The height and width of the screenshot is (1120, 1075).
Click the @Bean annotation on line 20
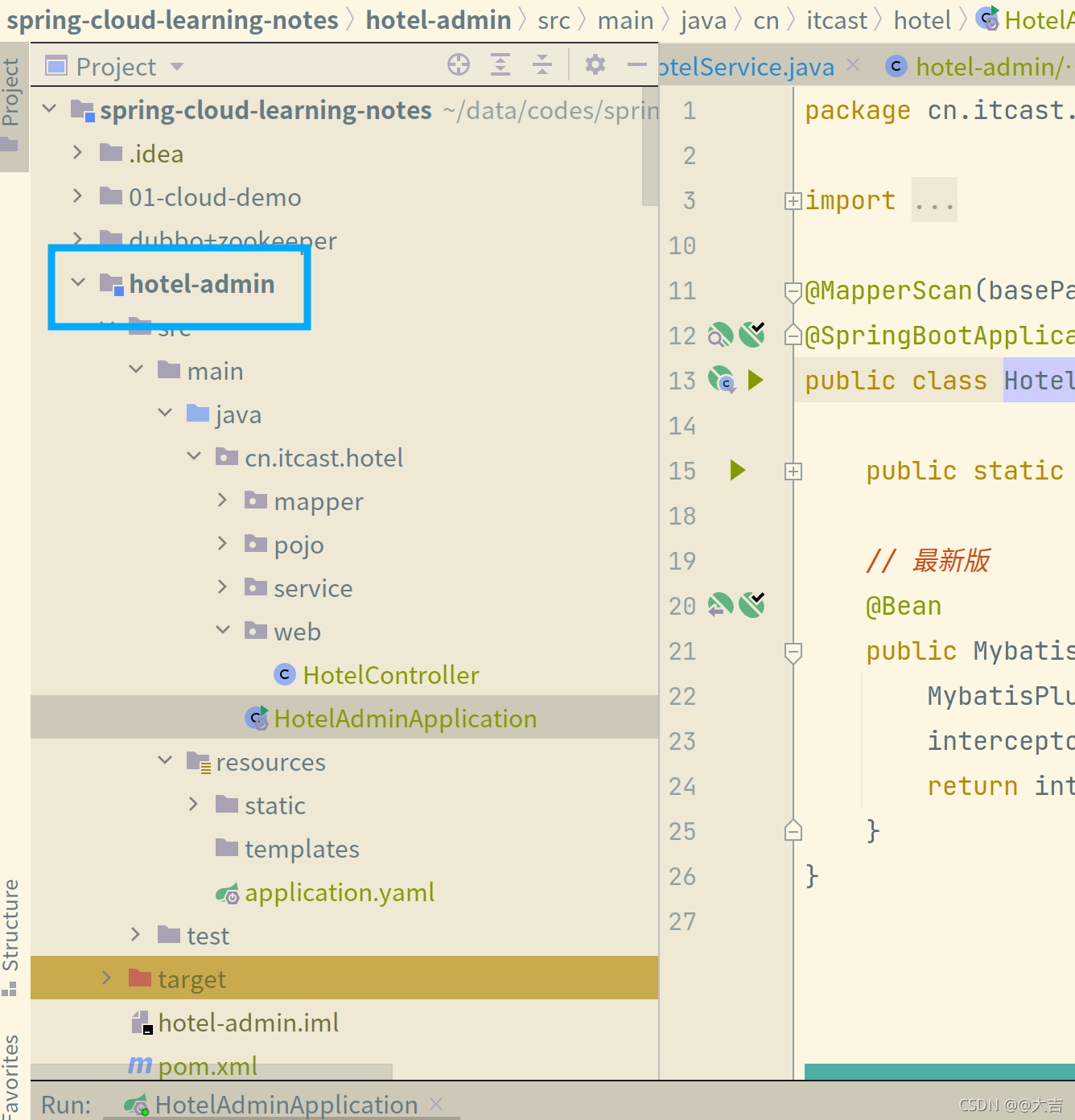point(904,606)
